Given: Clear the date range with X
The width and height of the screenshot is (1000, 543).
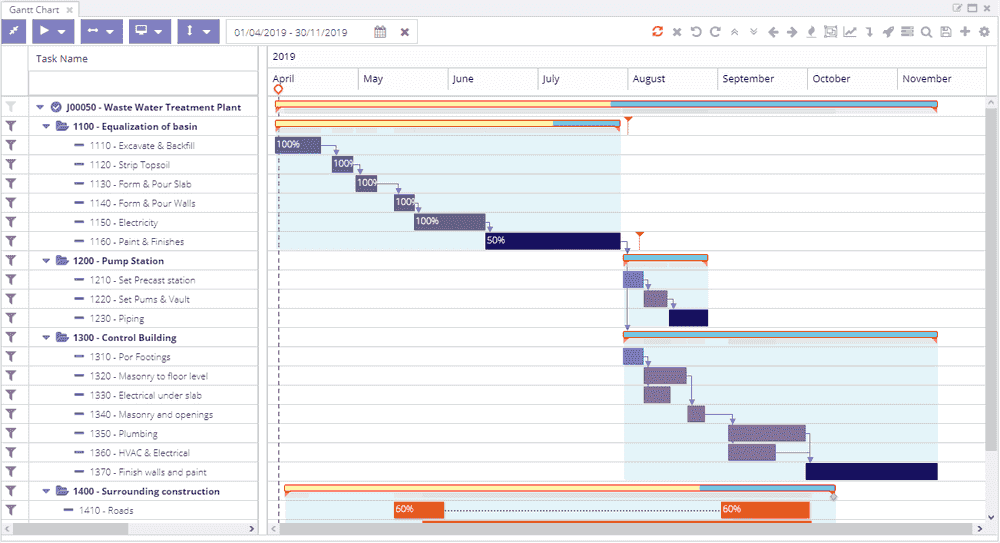Looking at the screenshot, I should click(404, 32).
